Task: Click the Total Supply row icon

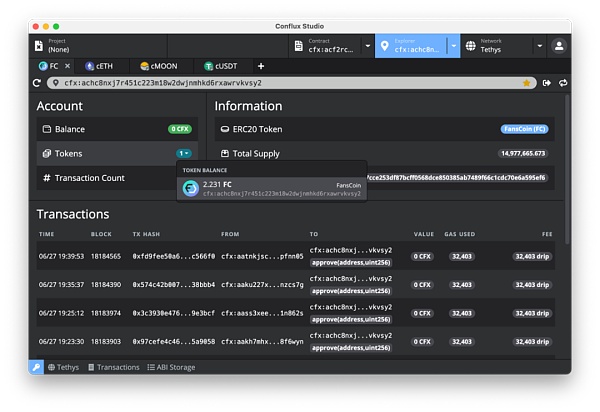Action: click(225, 153)
